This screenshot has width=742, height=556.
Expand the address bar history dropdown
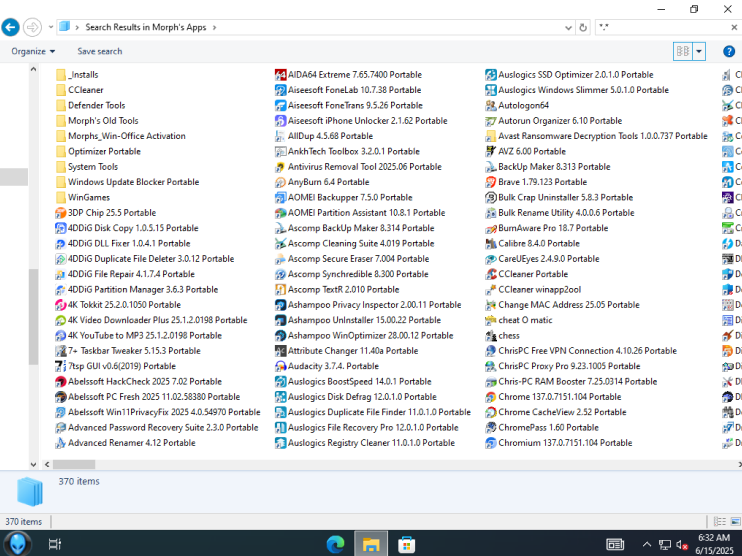point(568,27)
